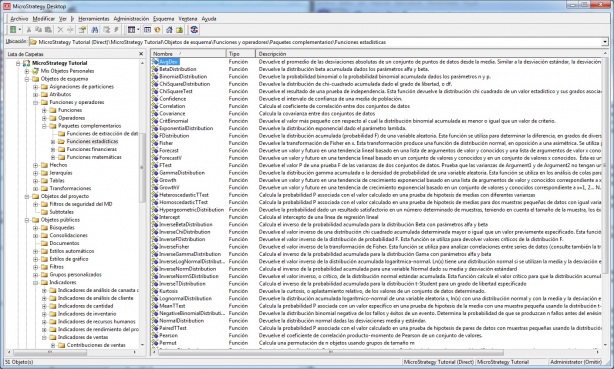
Task: Click the Kurtosis function icon
Action: click(x=155, y=291)
